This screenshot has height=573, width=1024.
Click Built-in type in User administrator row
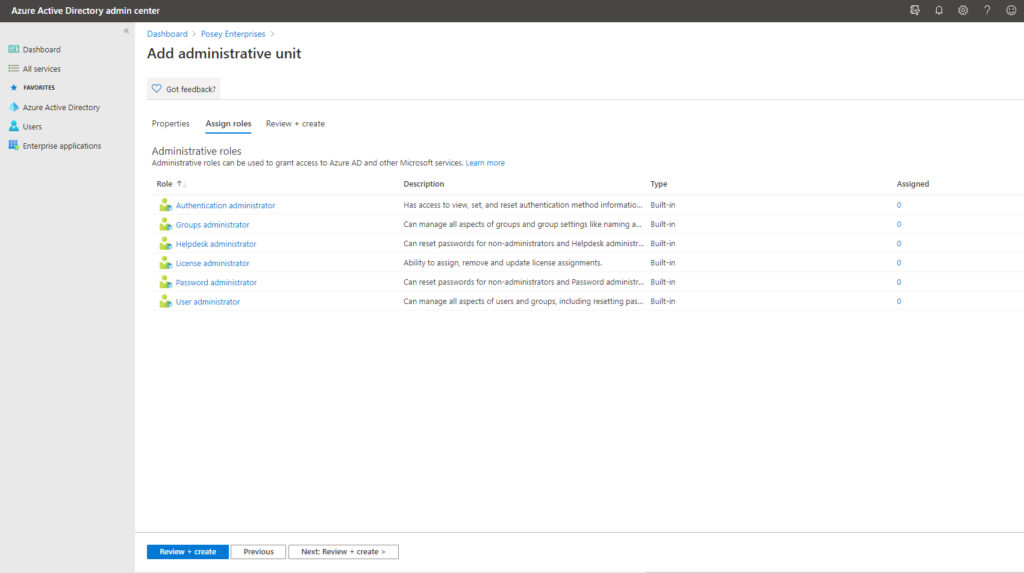tap(663, 301)
